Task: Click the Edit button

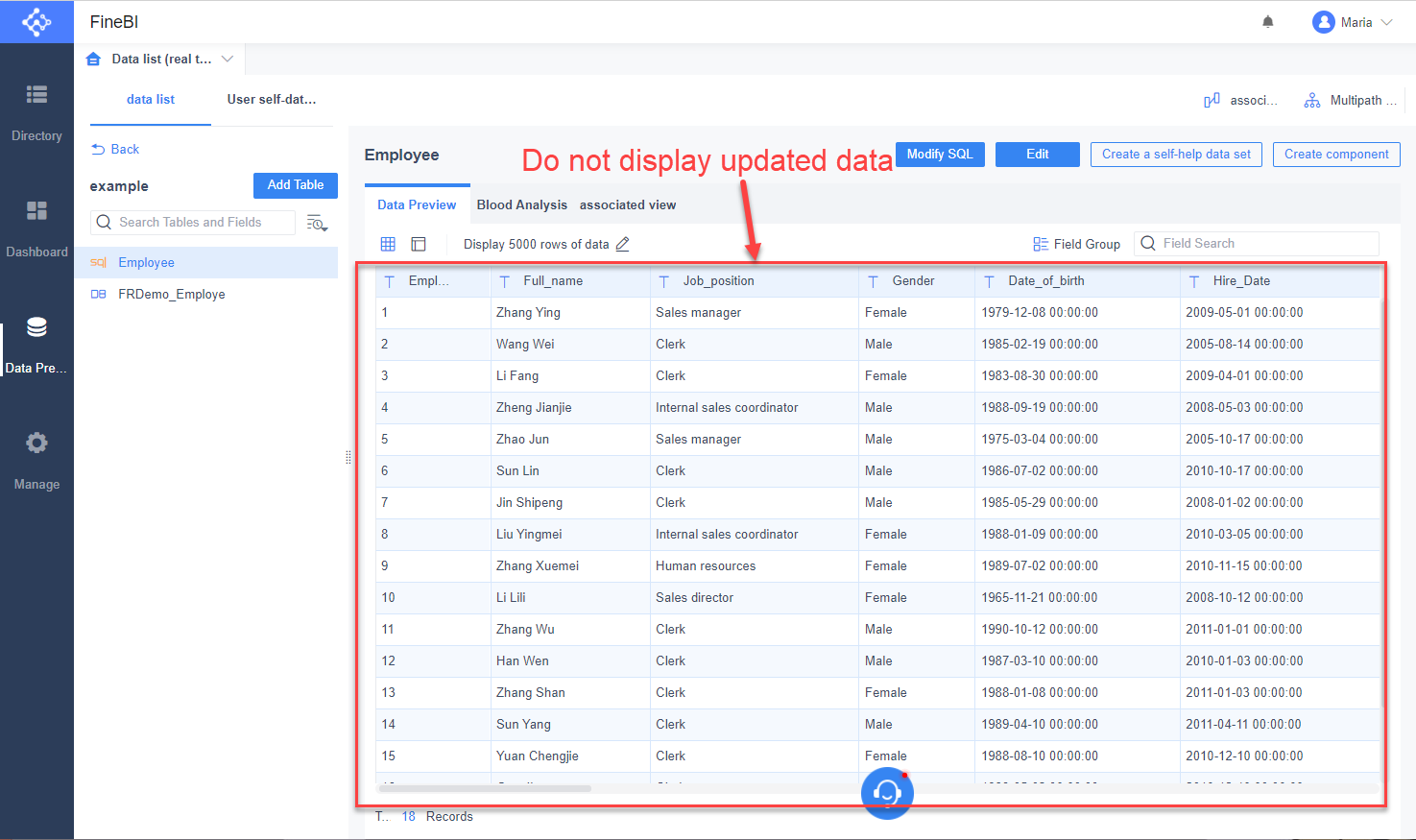Action: pyautogui.click(x=1038, y=155)
